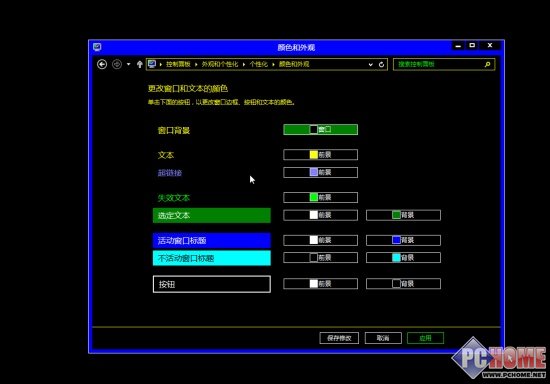Open 不活动窗口标题 foreground color button
The width and height of the screenshot is (550, 384).
pyautogui.click(x=321, y=258)
